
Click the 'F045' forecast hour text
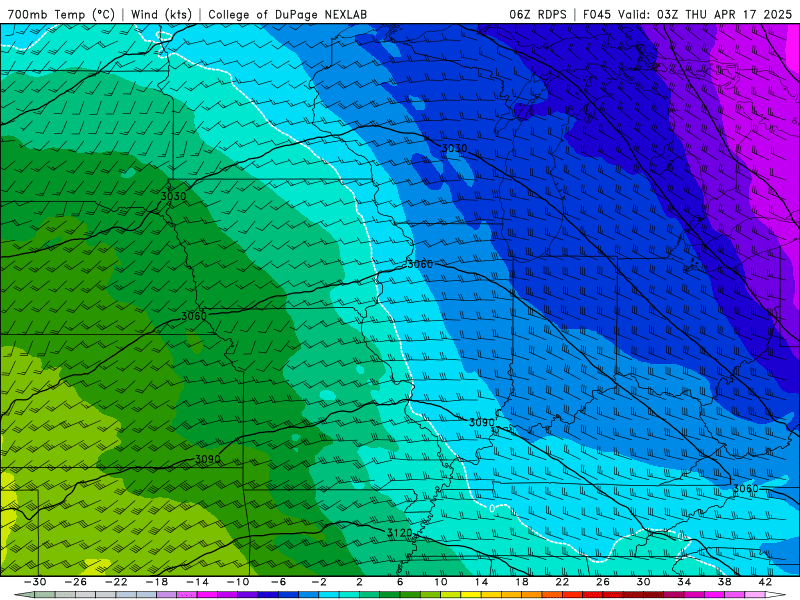(597, 14)
